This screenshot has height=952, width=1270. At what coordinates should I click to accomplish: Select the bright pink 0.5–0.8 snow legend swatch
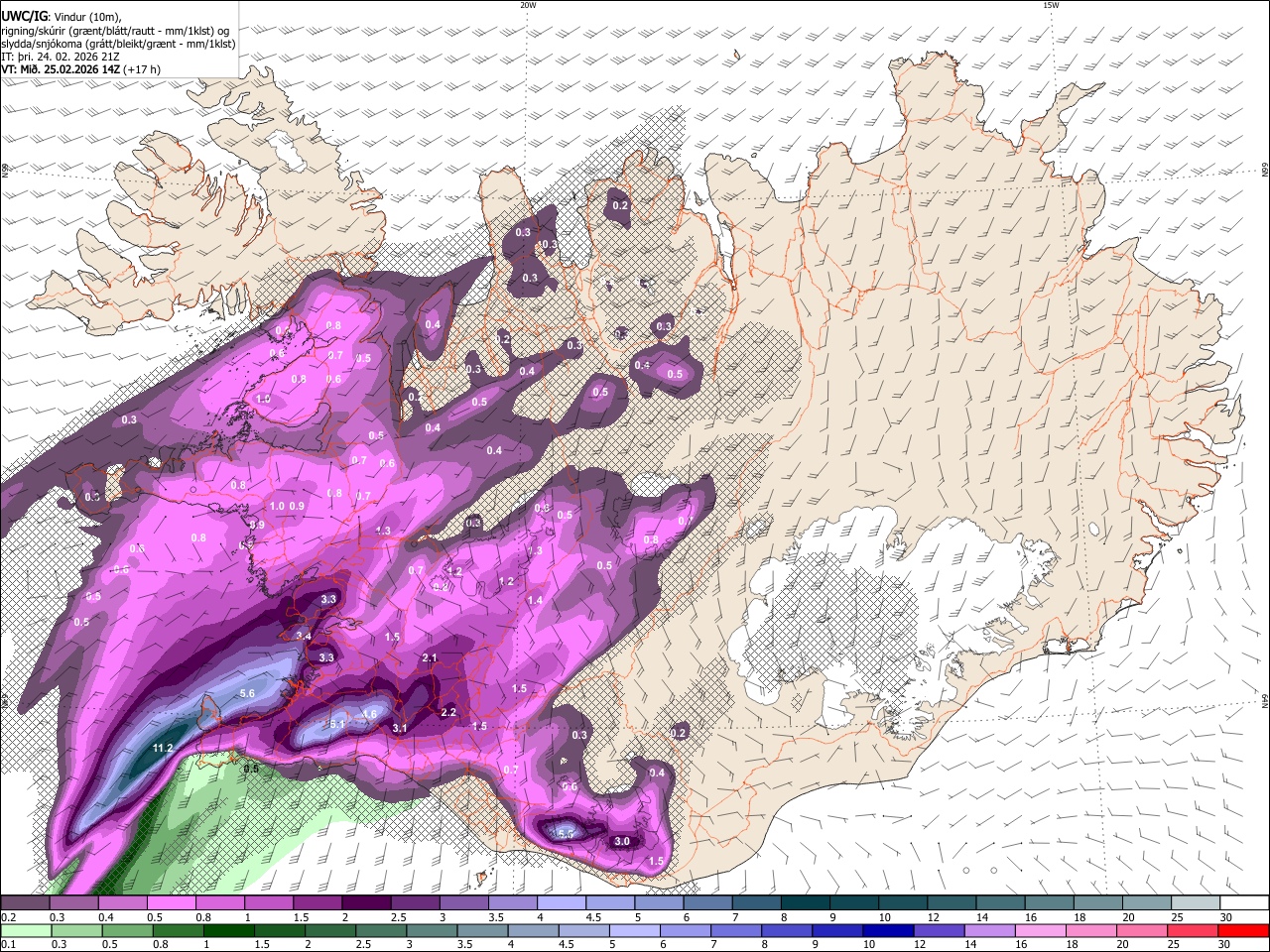click(x=171, y=903)
